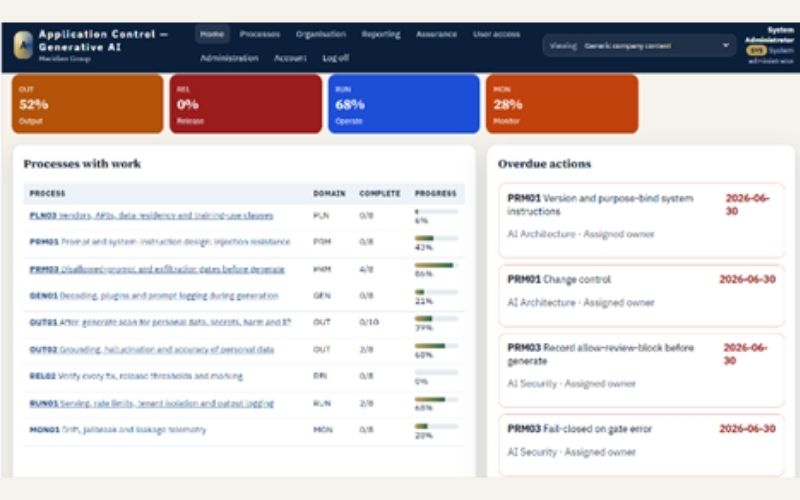800x500 pixels.
Task: Click the REL02 row empty progress bar
Action: pyautogui.click(x=436, y=372)
